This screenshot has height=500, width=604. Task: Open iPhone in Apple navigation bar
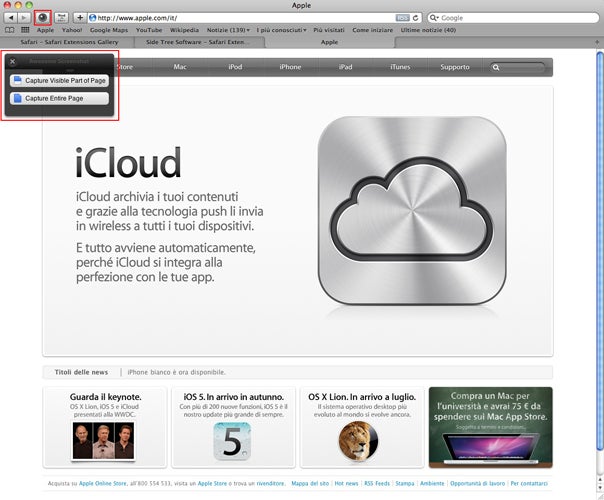tap(290, 67)
